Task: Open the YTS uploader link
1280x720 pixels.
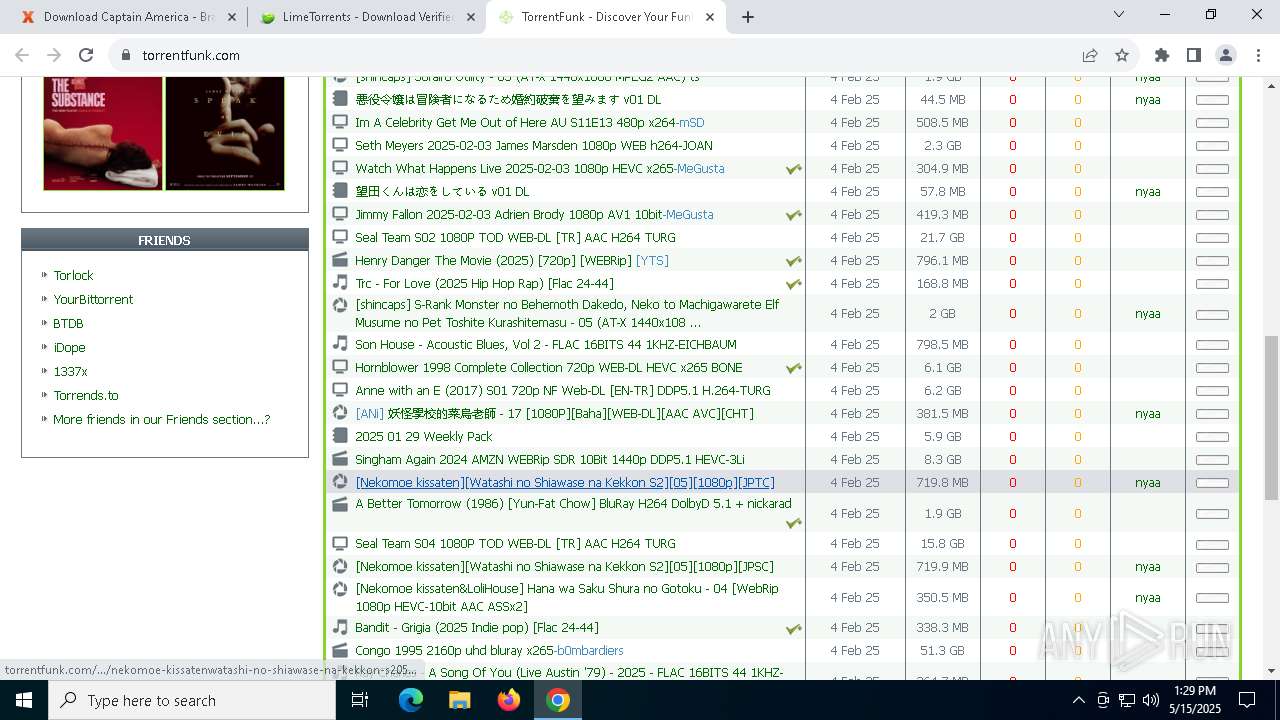Action: [x=652, y=260]
